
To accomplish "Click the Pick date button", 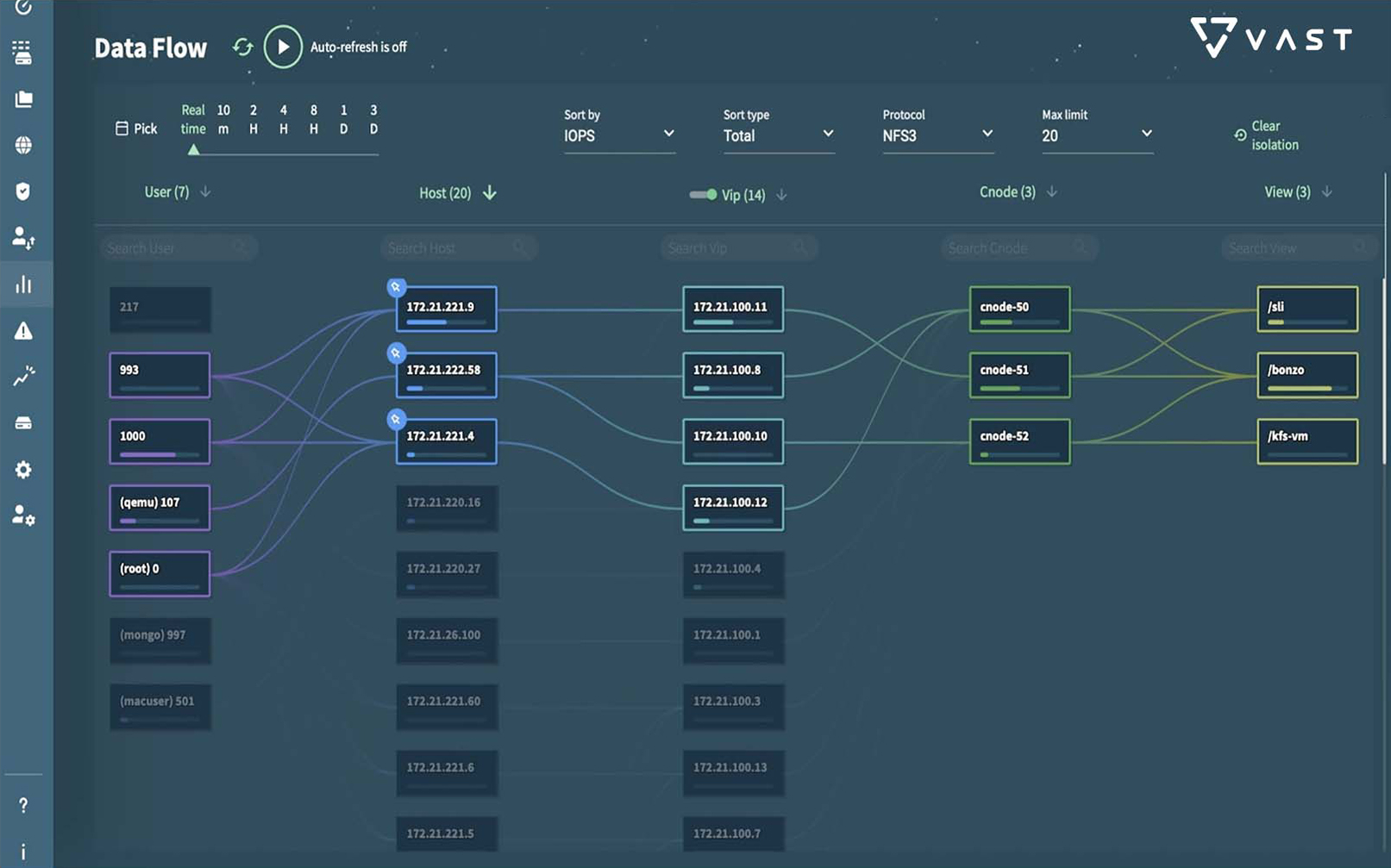I will coord(136,128).
